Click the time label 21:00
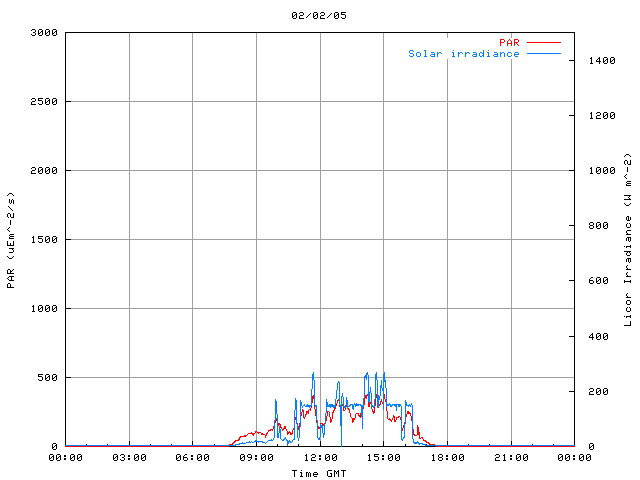The image size is (640, 480). (511, 458)
